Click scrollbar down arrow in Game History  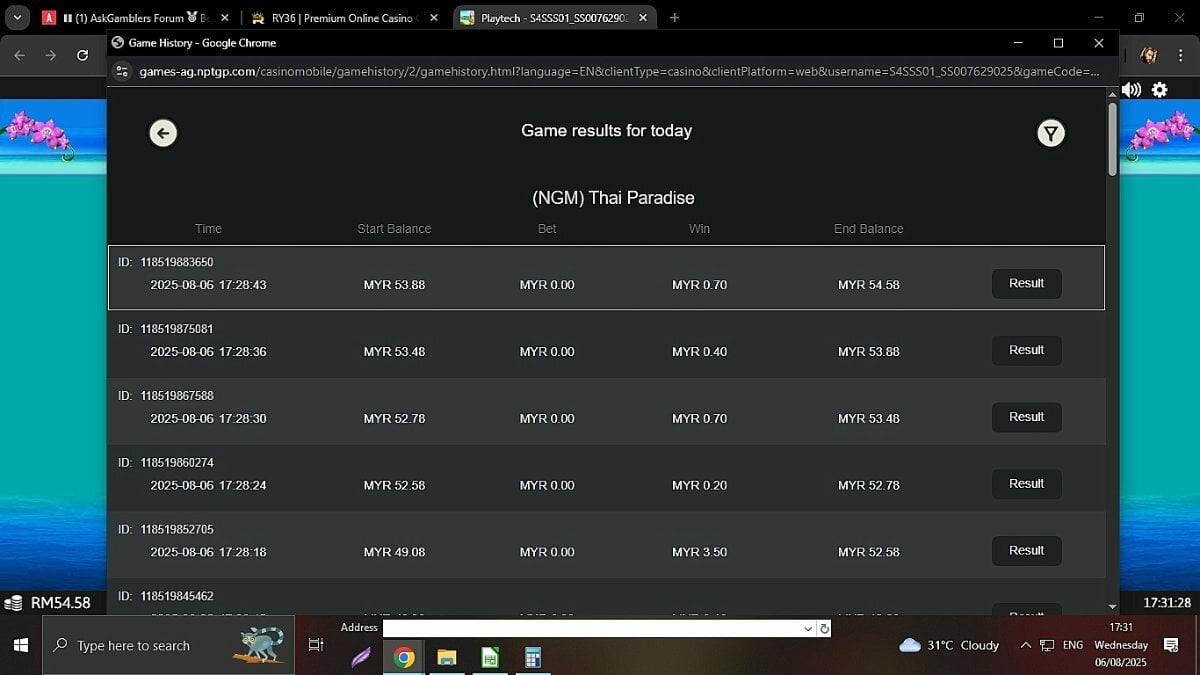click(1112, 606)
